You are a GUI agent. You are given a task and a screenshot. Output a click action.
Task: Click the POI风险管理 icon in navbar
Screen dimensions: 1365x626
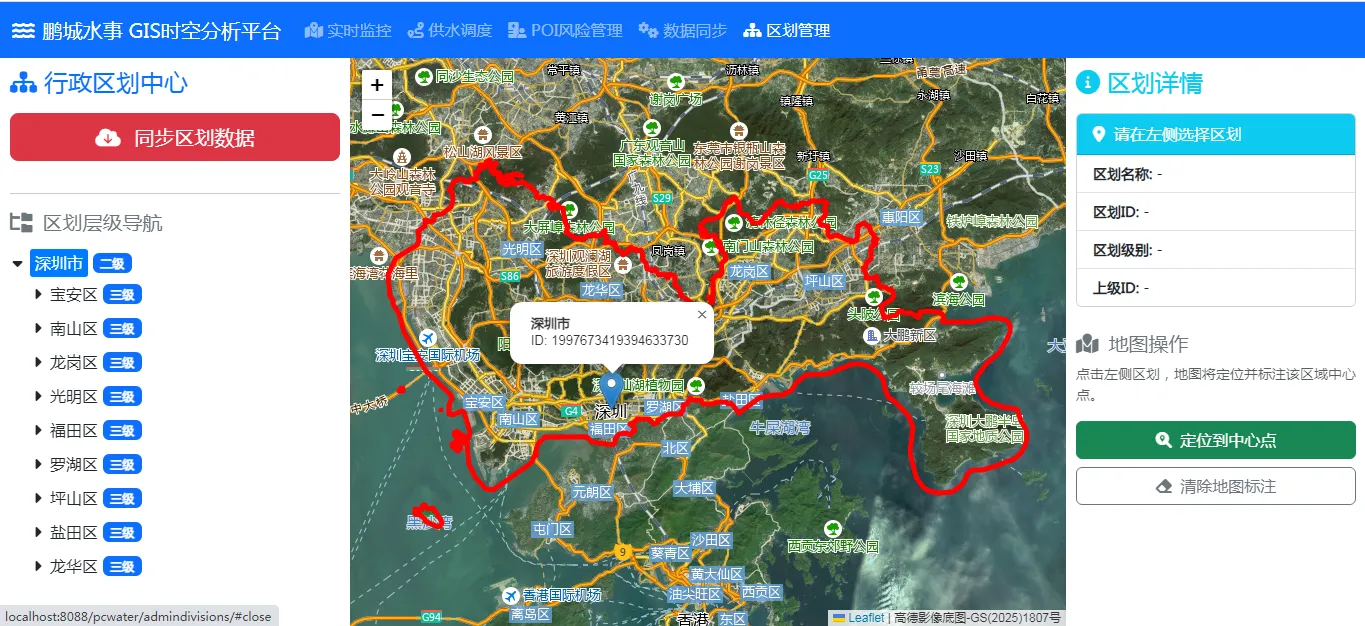[516, 30]
